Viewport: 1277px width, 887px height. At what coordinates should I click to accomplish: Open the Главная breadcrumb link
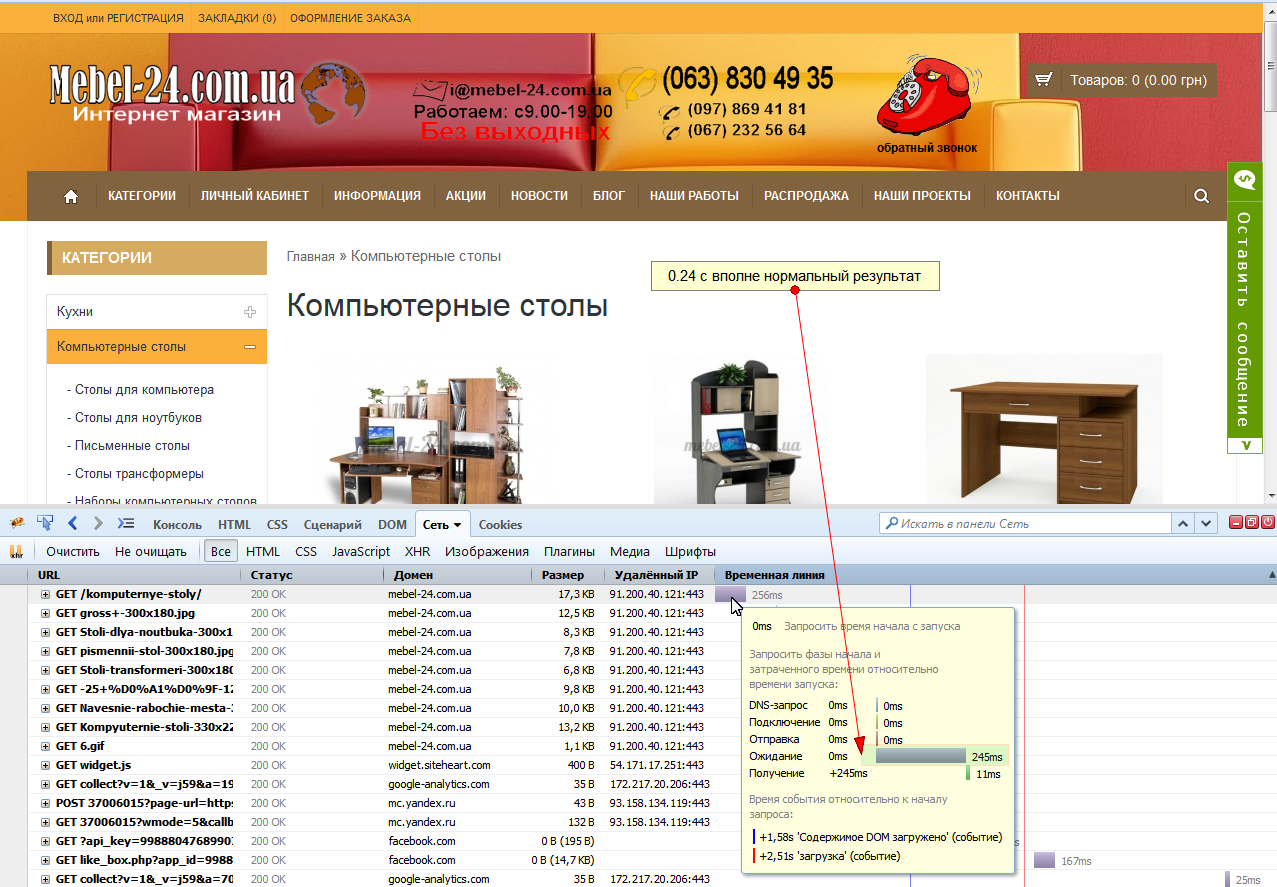click(312, 256)
